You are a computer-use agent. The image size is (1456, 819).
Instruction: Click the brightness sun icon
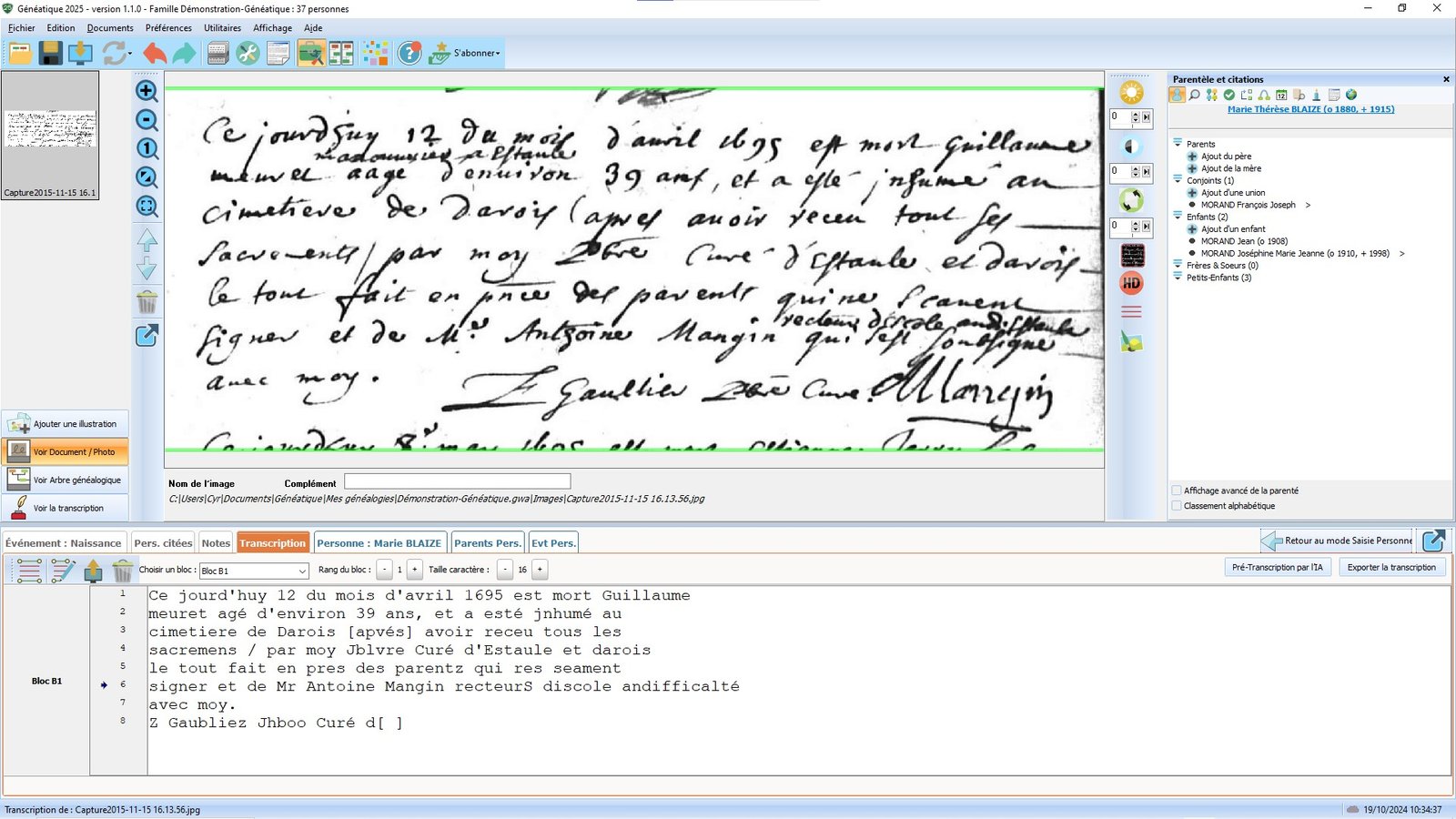1131,92
